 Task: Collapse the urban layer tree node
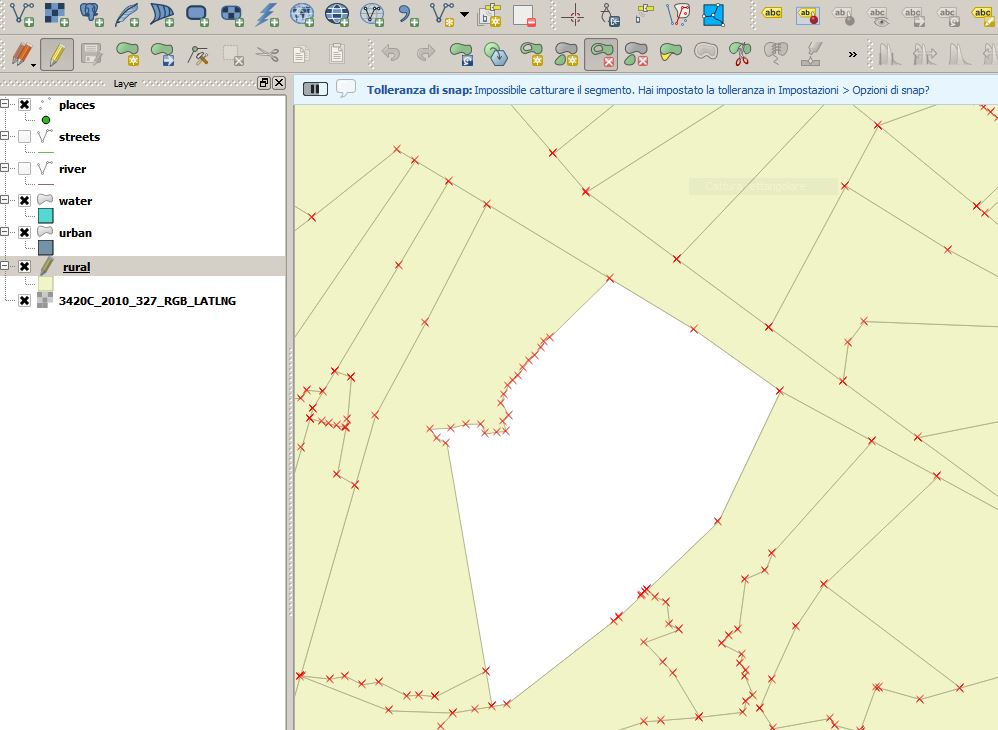pos(5,231)
